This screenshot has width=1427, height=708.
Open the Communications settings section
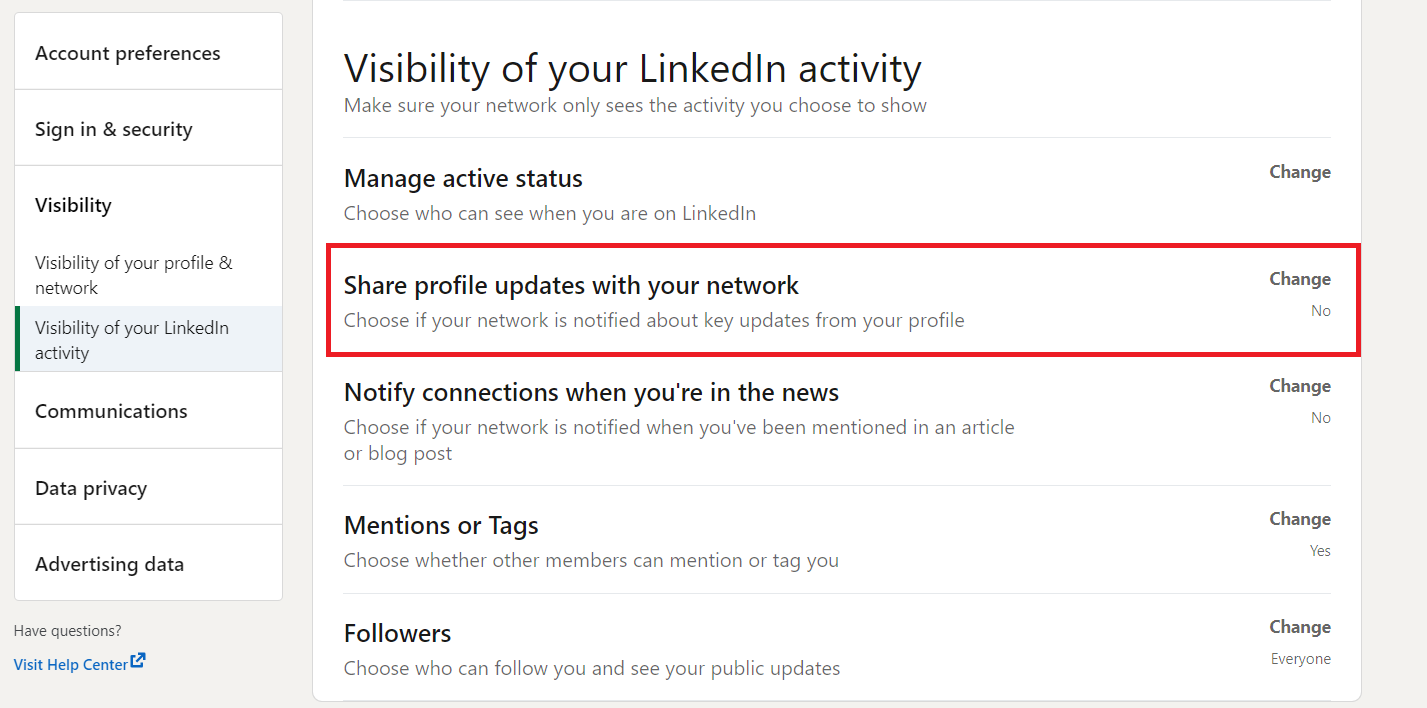pos(149,411)
